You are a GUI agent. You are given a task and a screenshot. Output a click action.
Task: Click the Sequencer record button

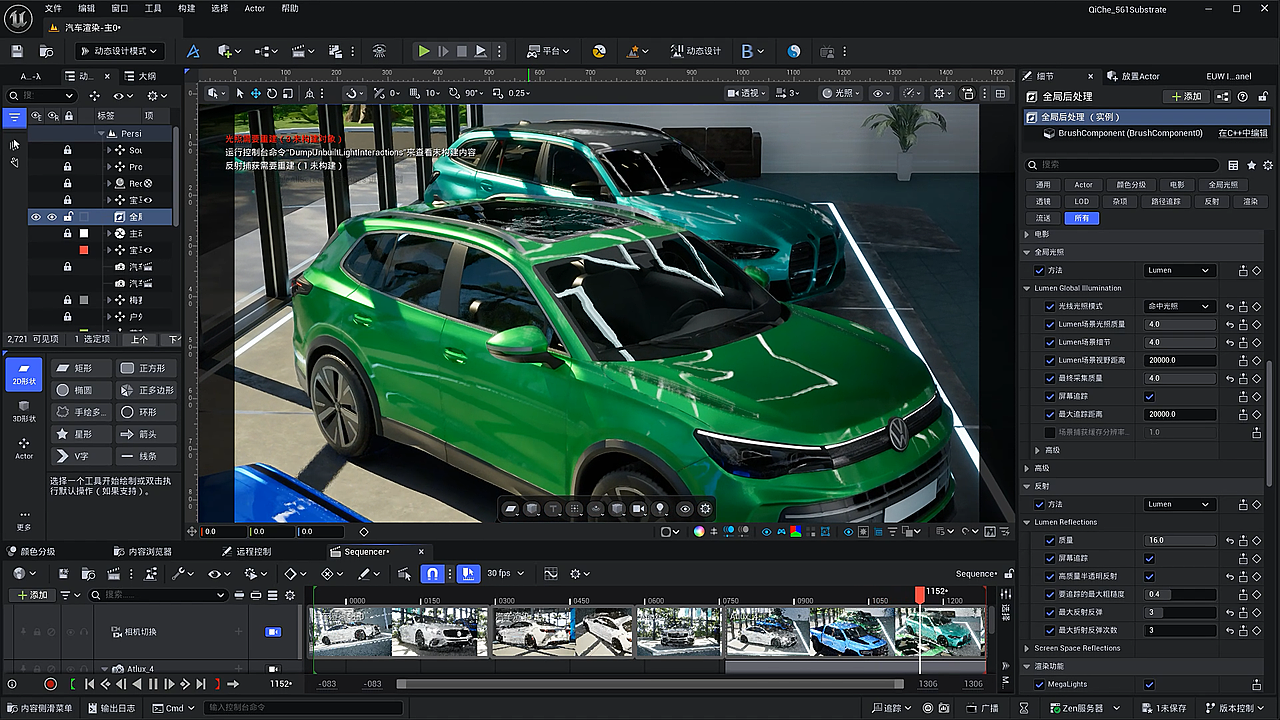pos(50,684)
